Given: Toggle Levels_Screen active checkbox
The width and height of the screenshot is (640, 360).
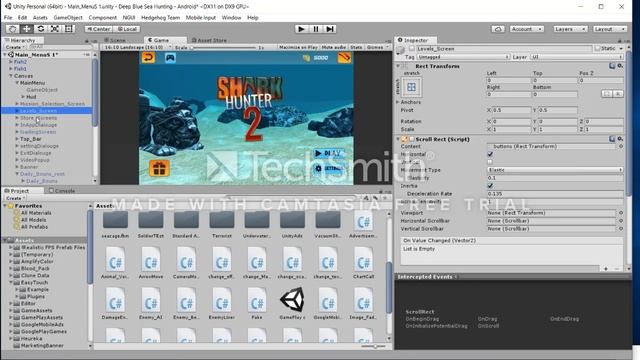Looking at the screenshot, I should click(x=412, y=49).
